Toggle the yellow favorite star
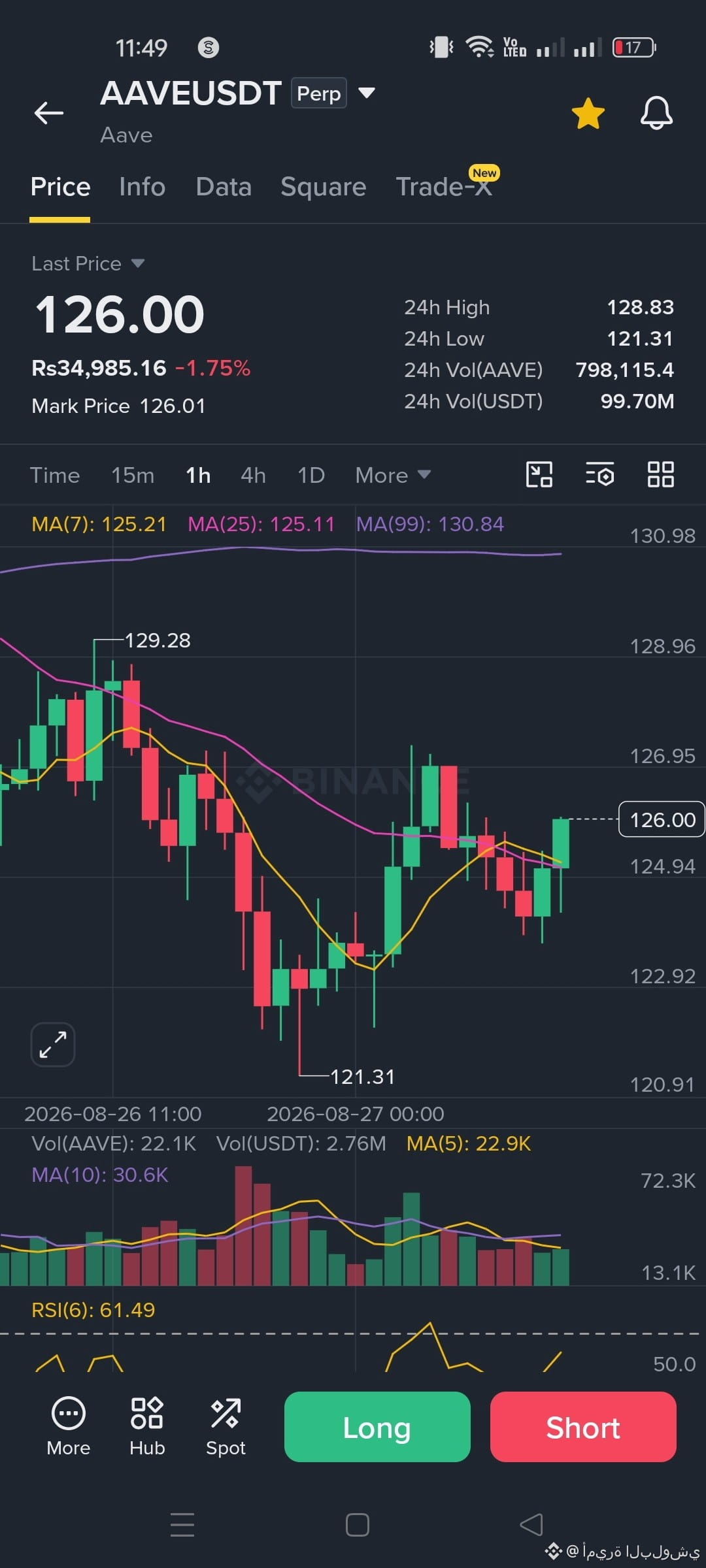 click(588, 113)
